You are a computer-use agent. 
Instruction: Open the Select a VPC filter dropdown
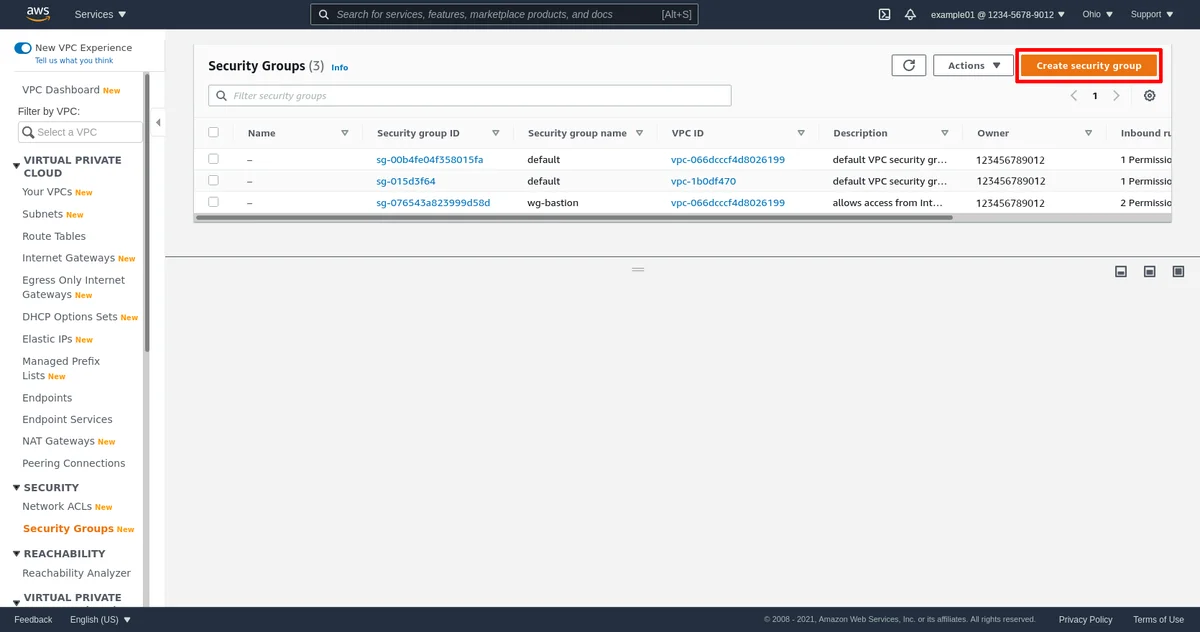pos(80,132)
